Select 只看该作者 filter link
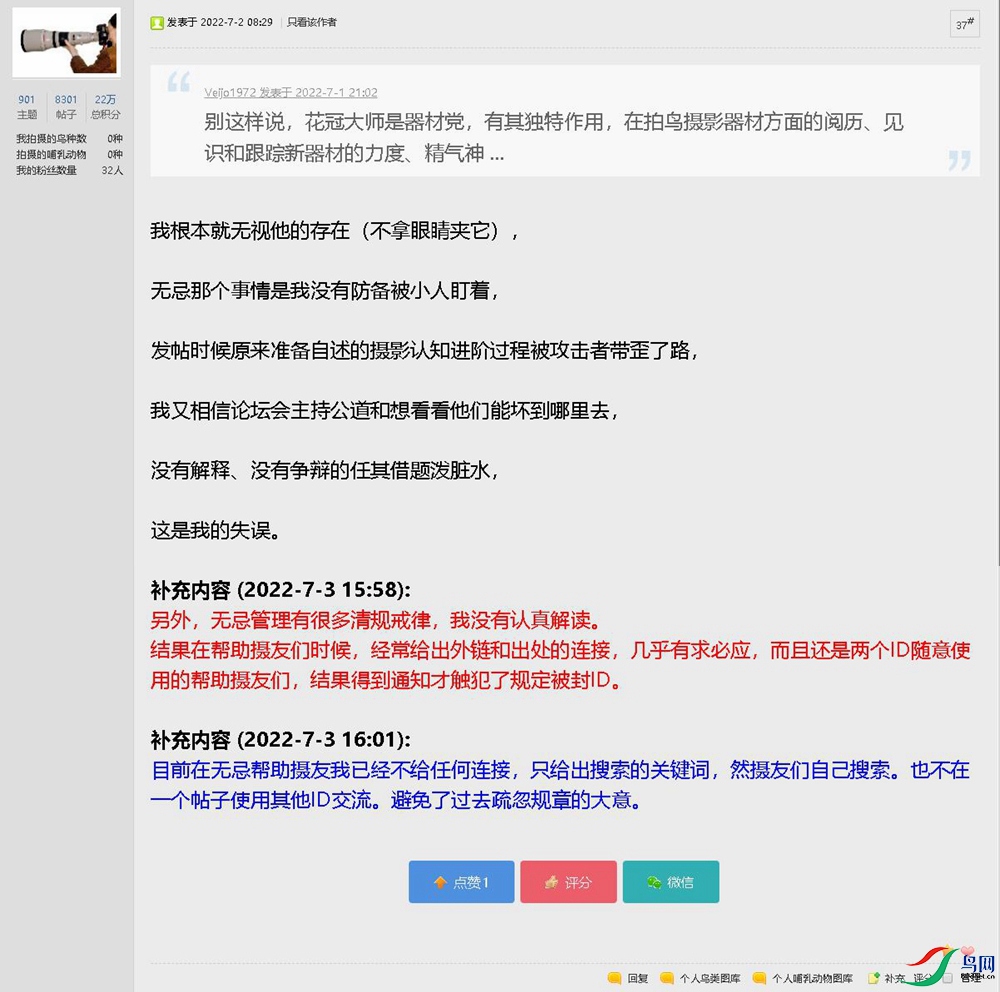This screenshot has height=992, width=1000. [311, 22]
